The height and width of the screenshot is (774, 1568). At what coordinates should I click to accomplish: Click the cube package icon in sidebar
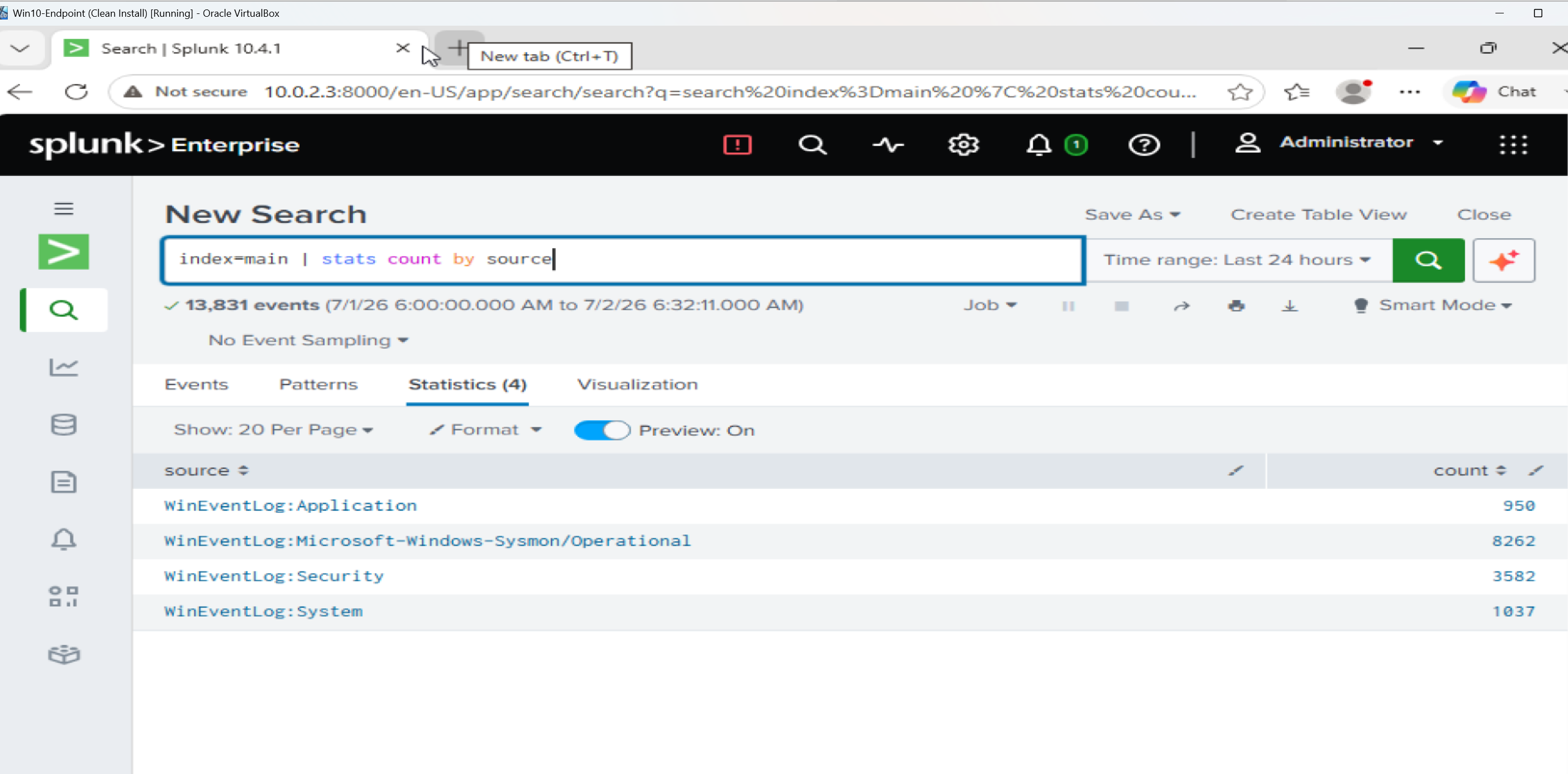point(64,654)
